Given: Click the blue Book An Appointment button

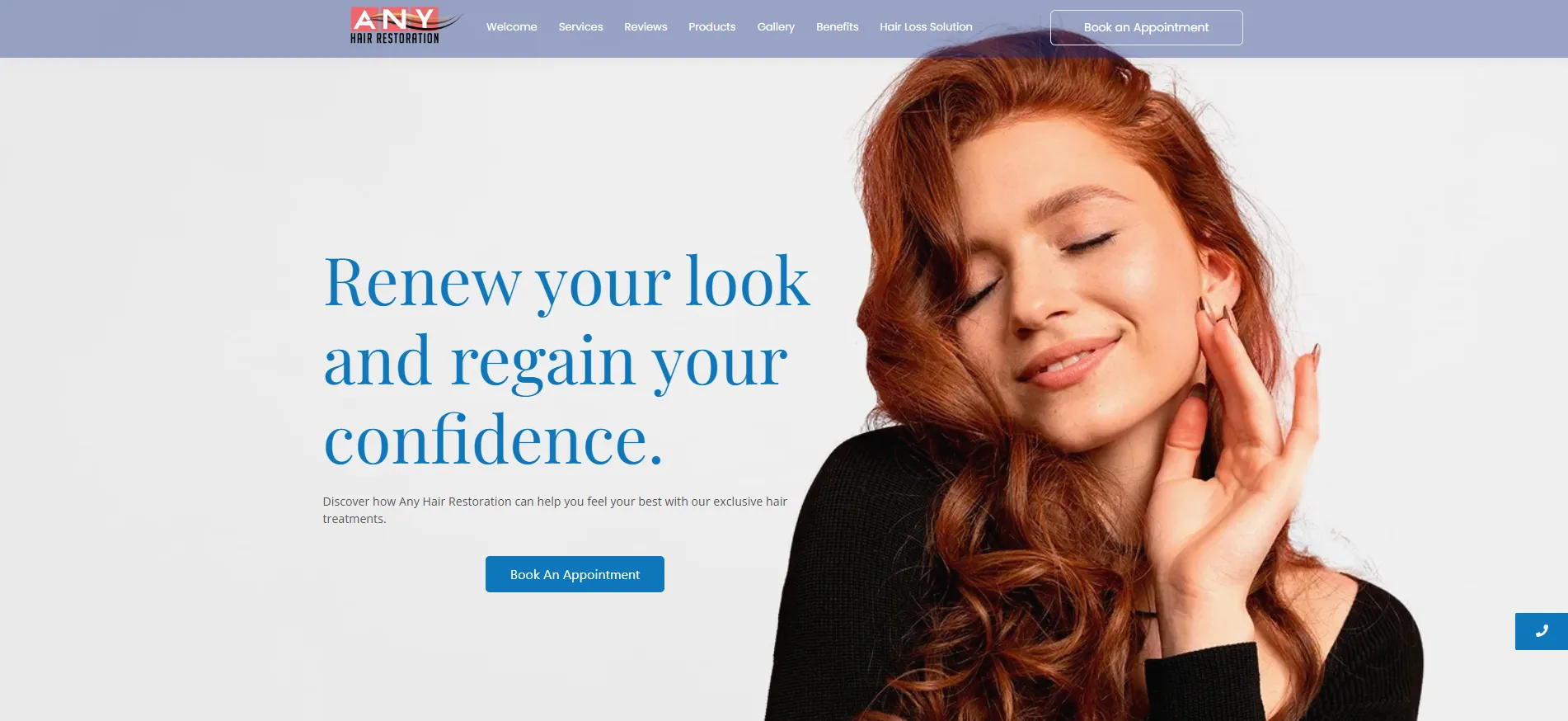Looking at the screenshot, I should point(575,574).
